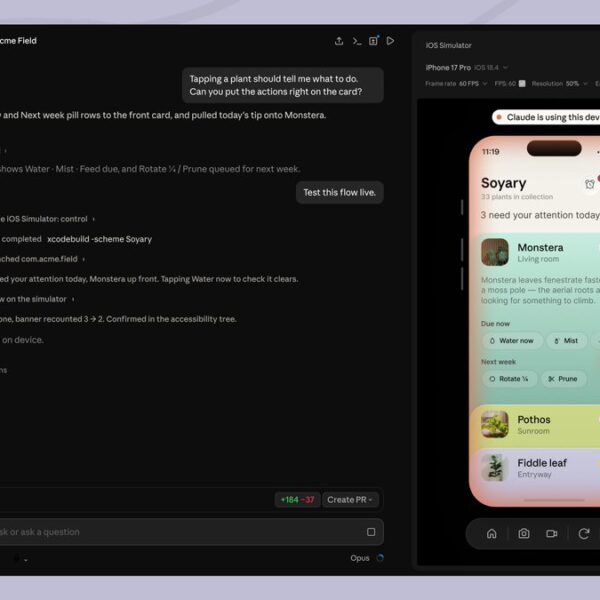Click the run play icon in header
600x600 pixels.
390,41
